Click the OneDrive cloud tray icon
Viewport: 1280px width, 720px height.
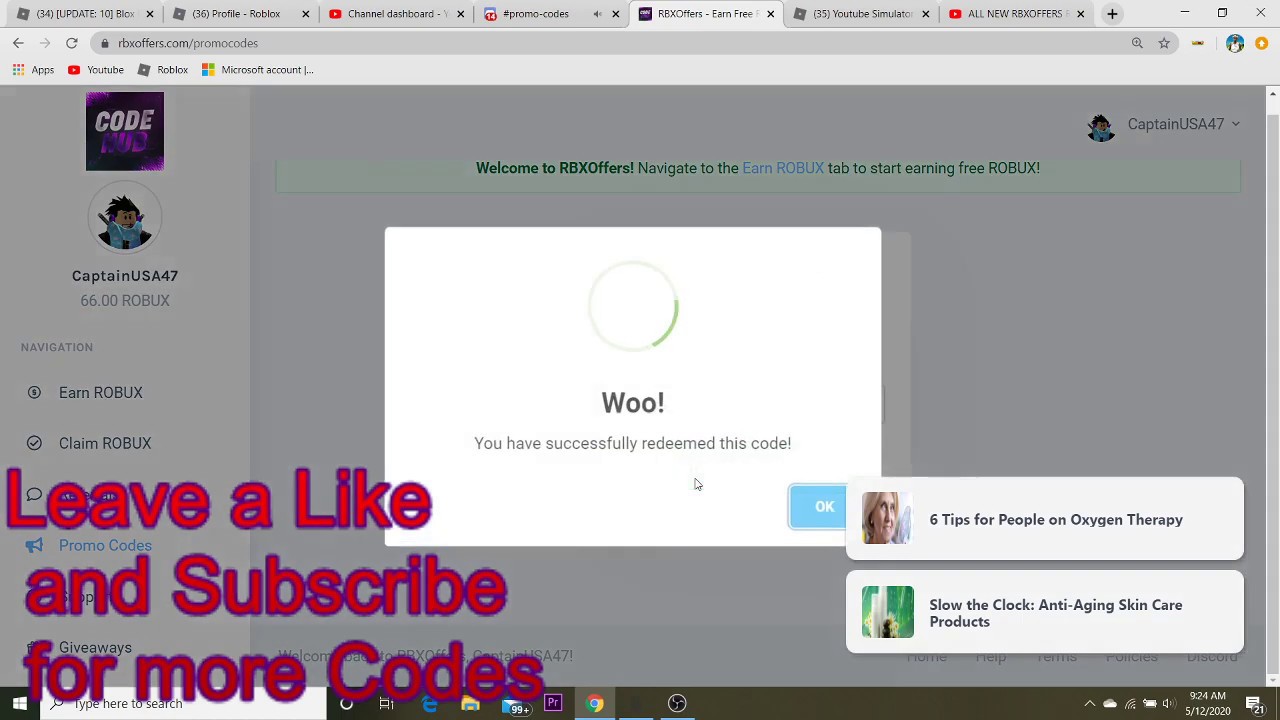tap(1110, 703)
